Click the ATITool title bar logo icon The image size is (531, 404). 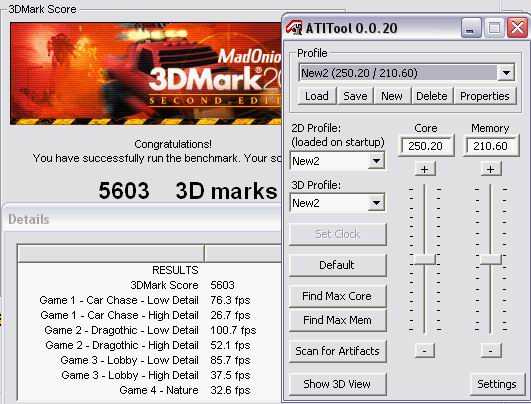[x=294, y=28]
